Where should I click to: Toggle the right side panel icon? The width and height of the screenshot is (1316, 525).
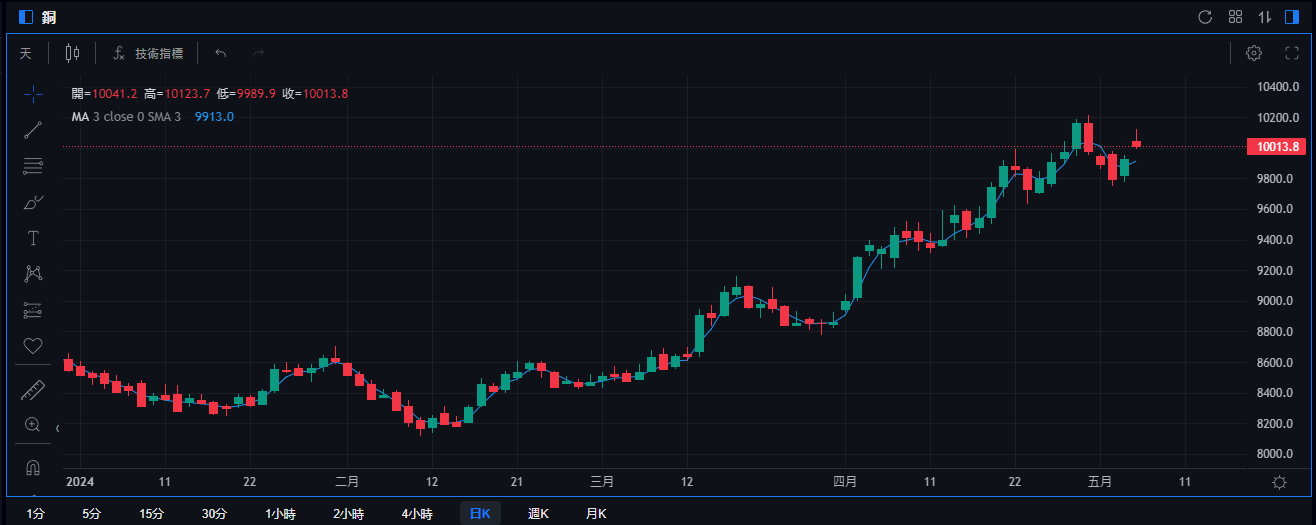tap(1292, 17)
